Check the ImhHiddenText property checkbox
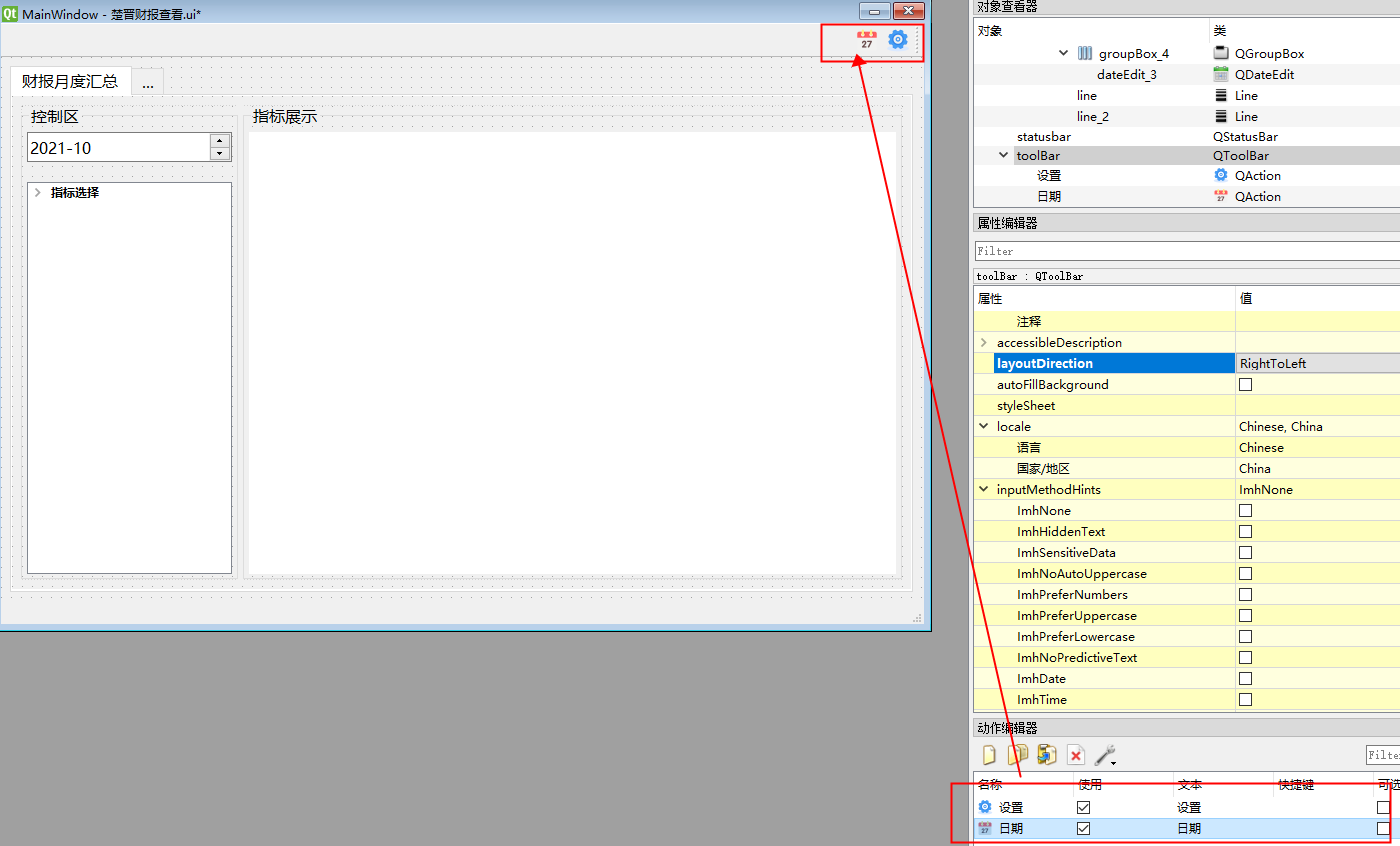This screenshot has height=846, width=1400. click(x=1245, y=531)
